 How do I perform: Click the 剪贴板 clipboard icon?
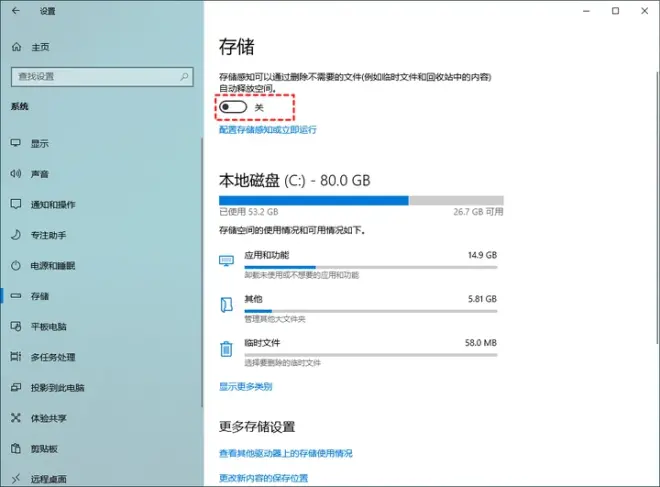point(16,448)
